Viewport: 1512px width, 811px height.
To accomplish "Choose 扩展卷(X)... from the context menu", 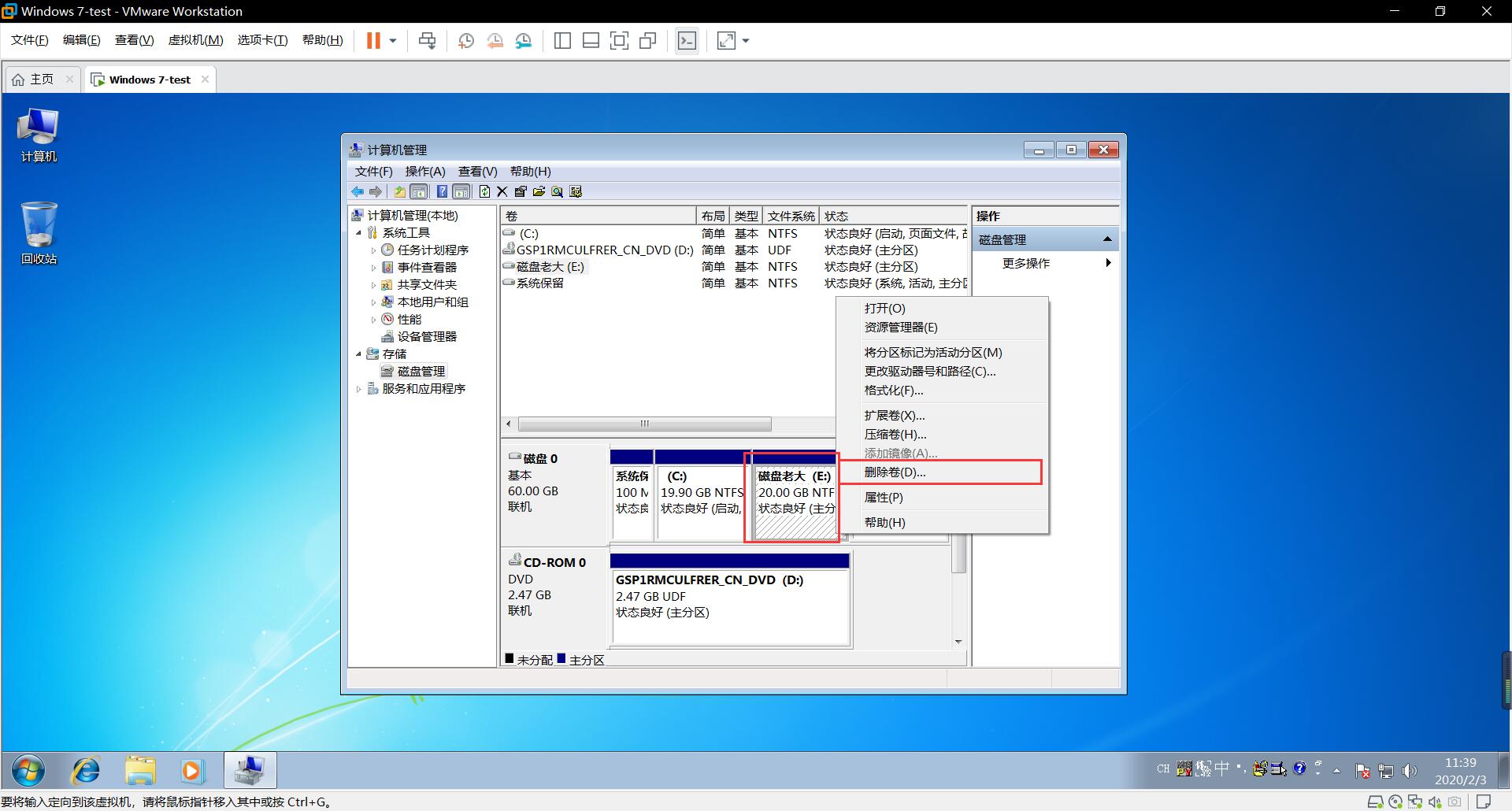I will tap(942, 415).
